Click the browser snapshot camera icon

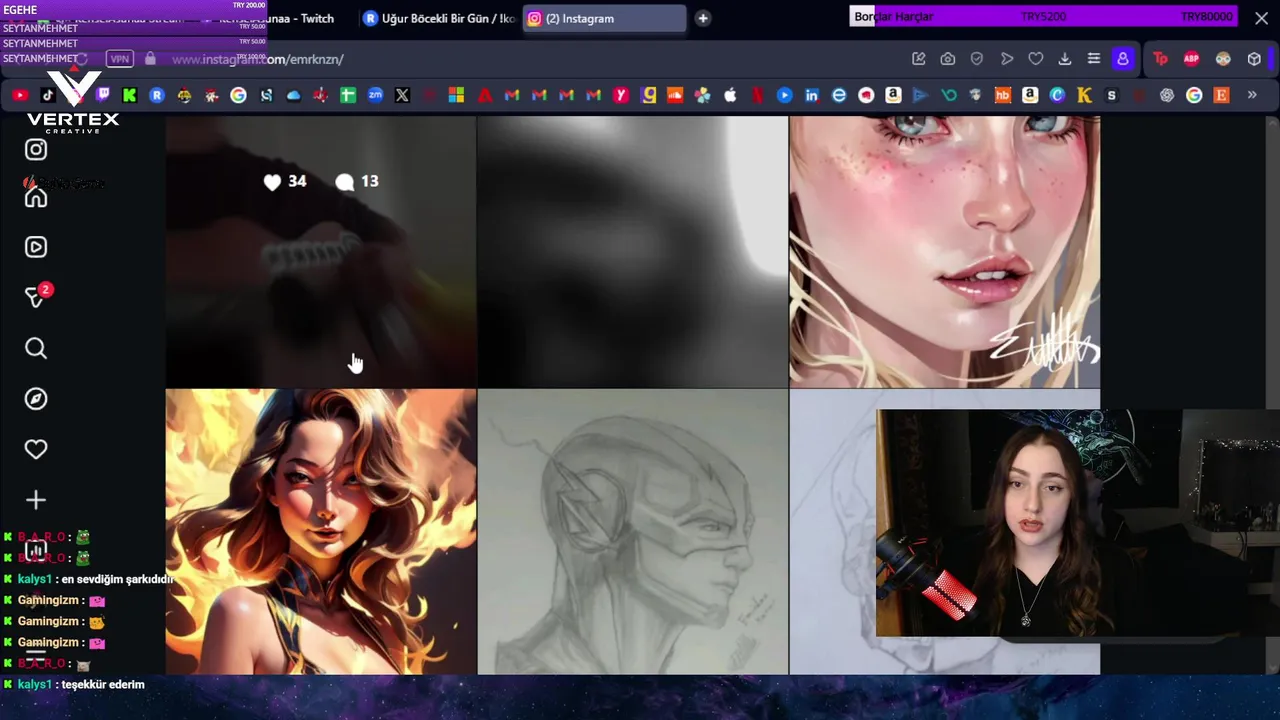[x=947, y=59]
